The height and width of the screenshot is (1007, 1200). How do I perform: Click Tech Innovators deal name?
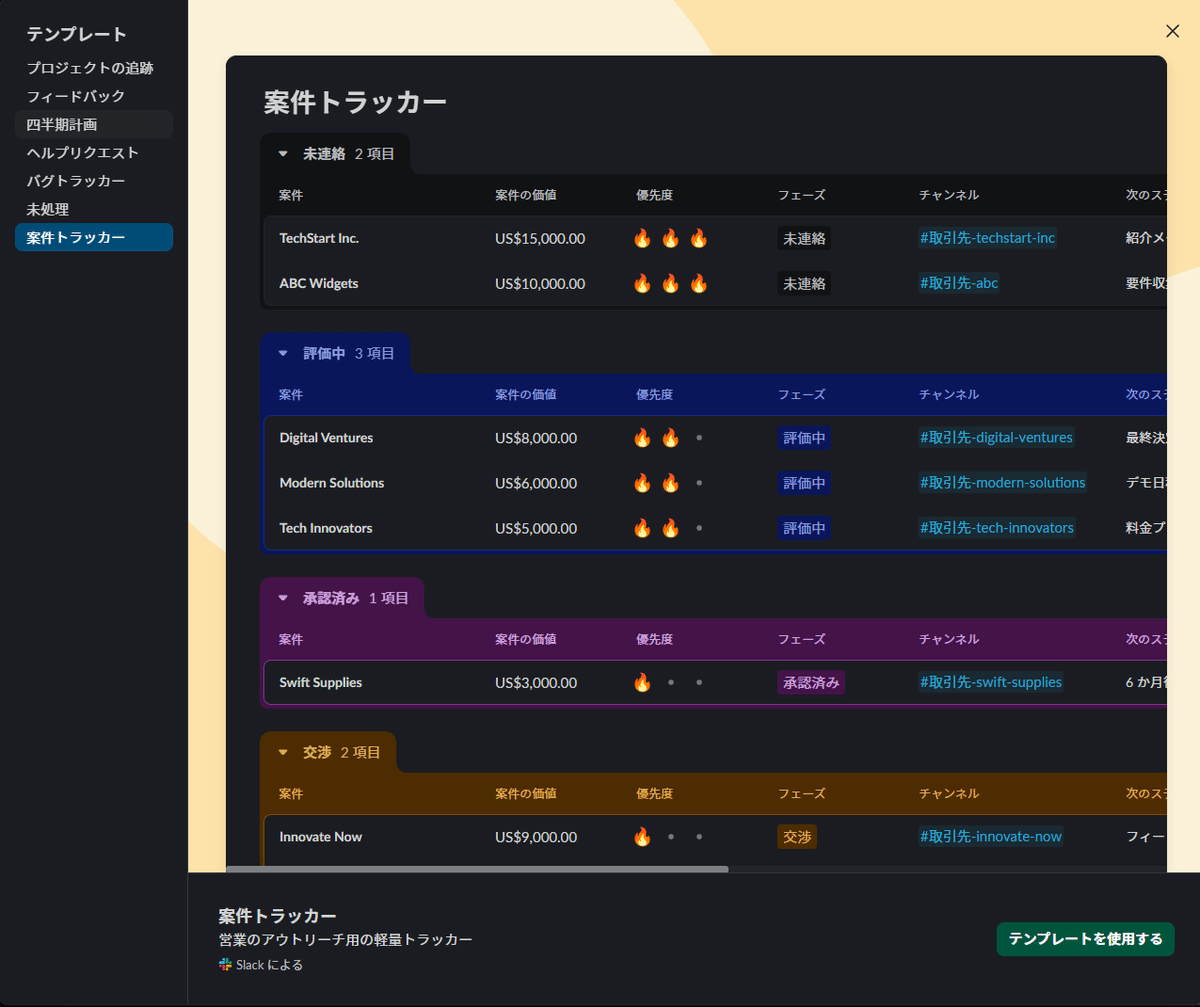coord(326,527)
